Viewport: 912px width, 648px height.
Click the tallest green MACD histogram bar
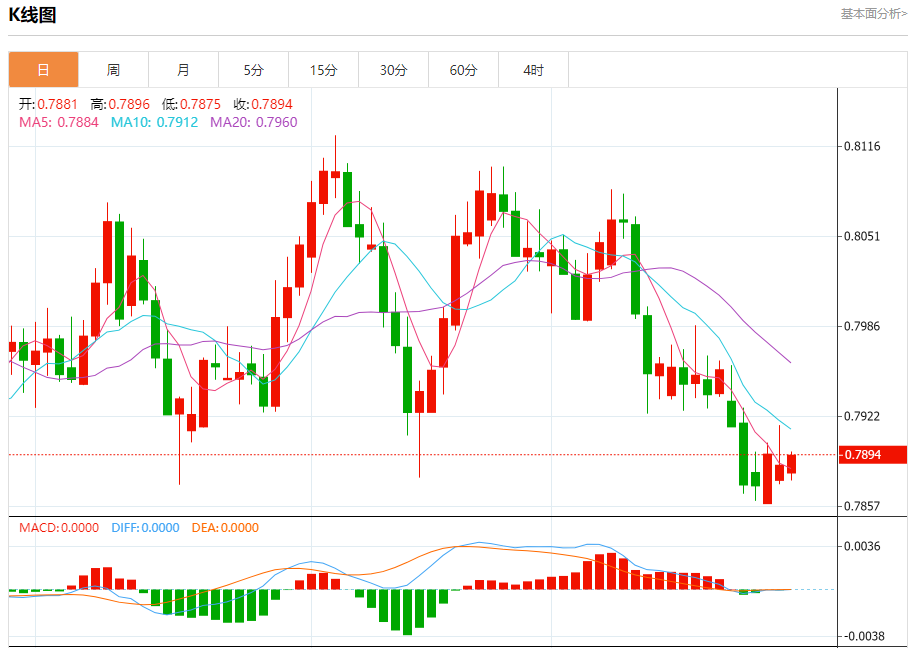pos(407,612)
